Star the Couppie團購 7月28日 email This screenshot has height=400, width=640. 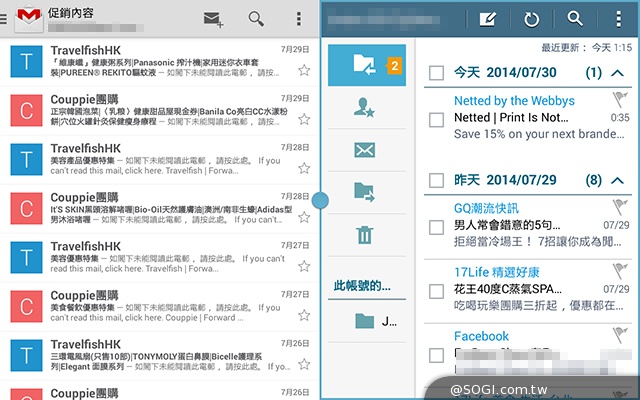point(304,217)
